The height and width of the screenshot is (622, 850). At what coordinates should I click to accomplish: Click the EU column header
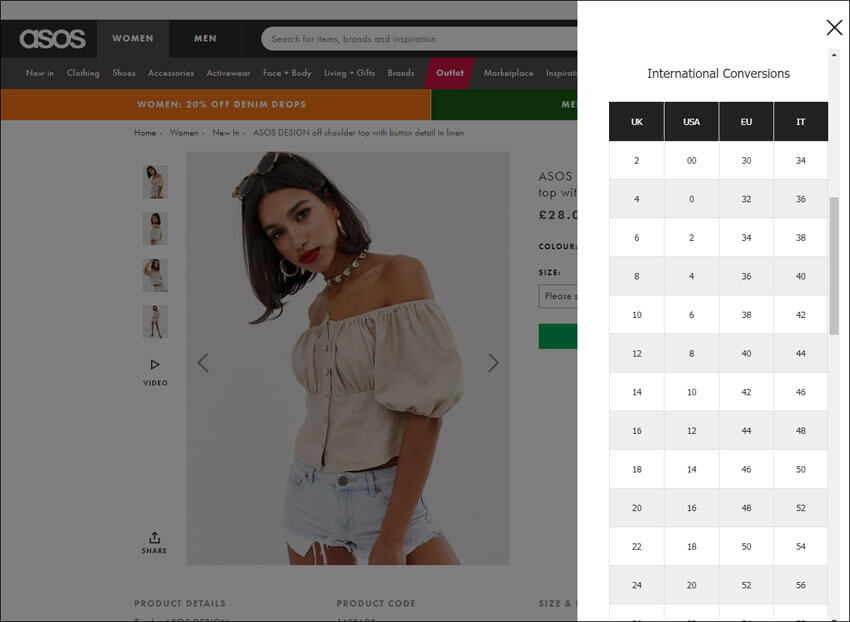click(746, 121)
